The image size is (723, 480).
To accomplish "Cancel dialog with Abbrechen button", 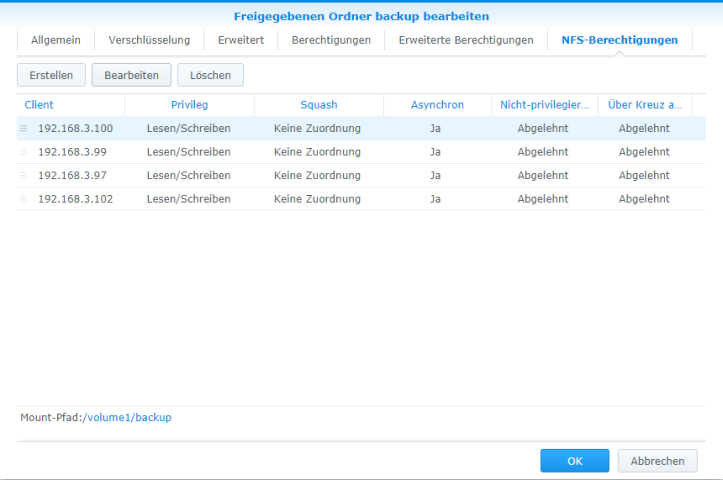I will [657, 461].
